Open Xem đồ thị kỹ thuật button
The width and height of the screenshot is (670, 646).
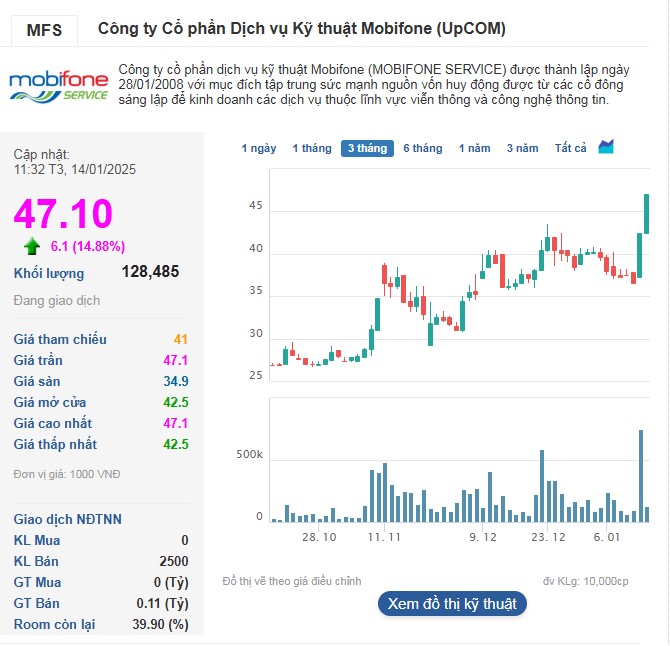452,603
